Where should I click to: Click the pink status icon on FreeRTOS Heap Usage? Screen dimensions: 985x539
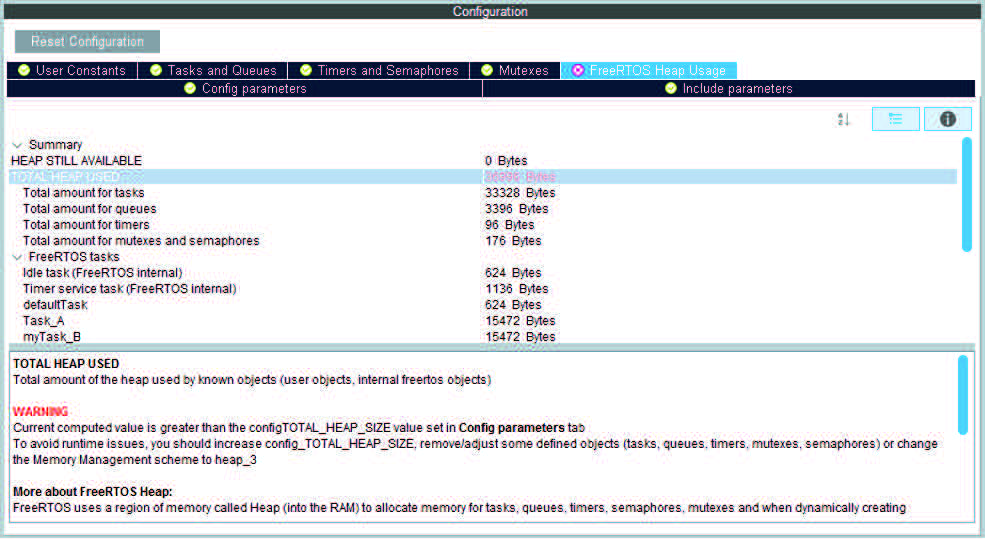tap(578, 70)
